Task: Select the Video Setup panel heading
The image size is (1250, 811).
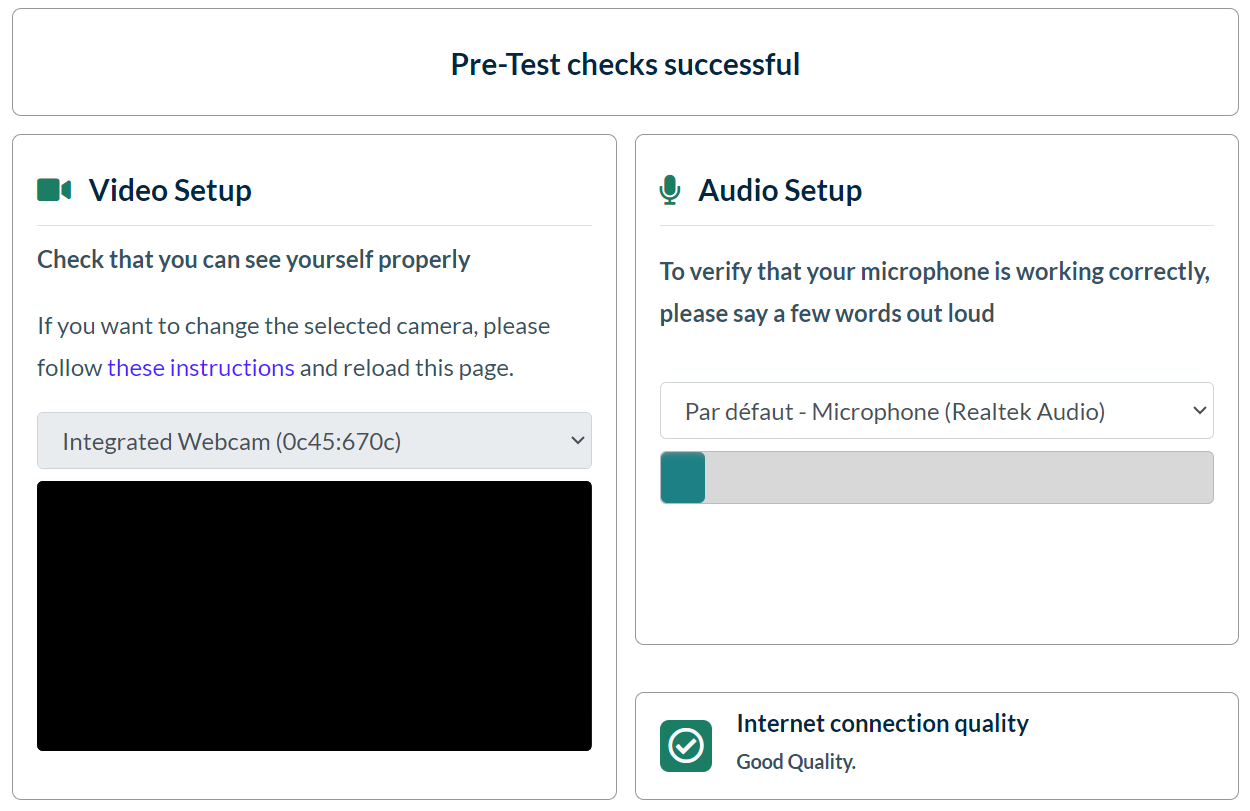Action: (170, 190)
